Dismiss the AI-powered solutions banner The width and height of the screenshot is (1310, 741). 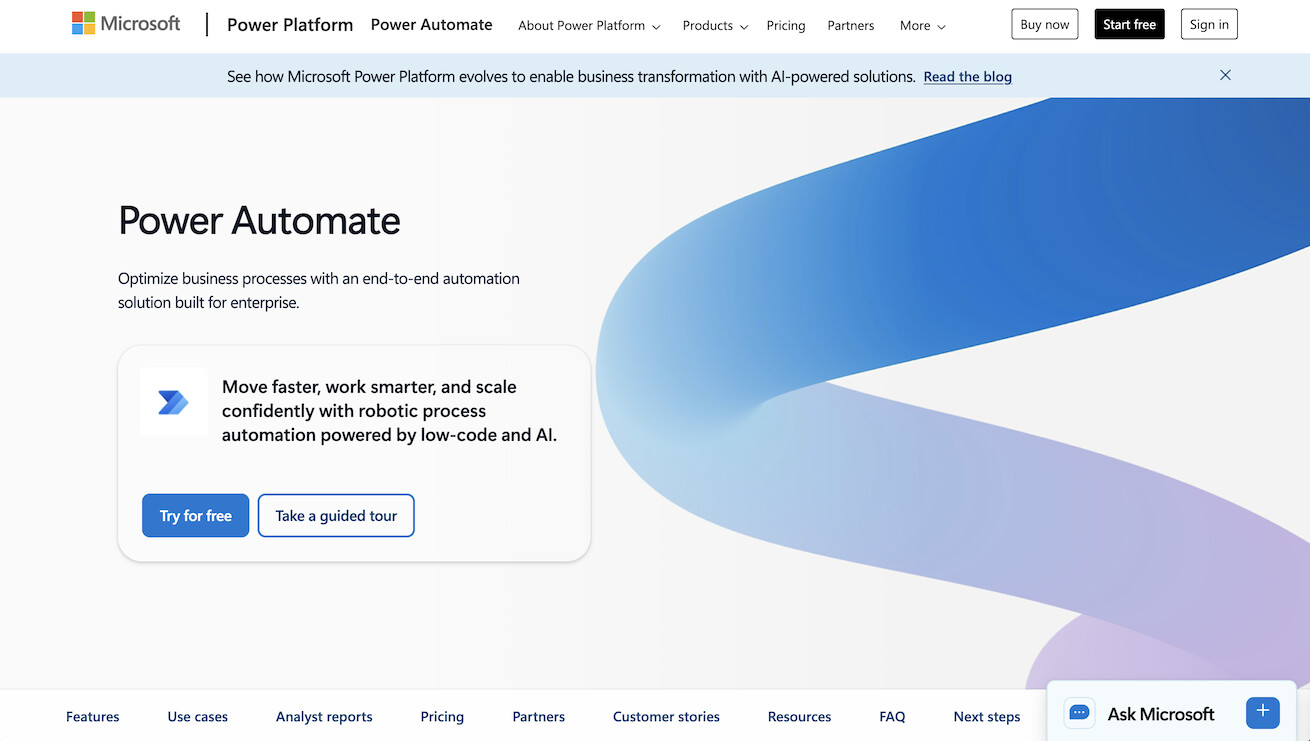click(x=1225, y=75)
